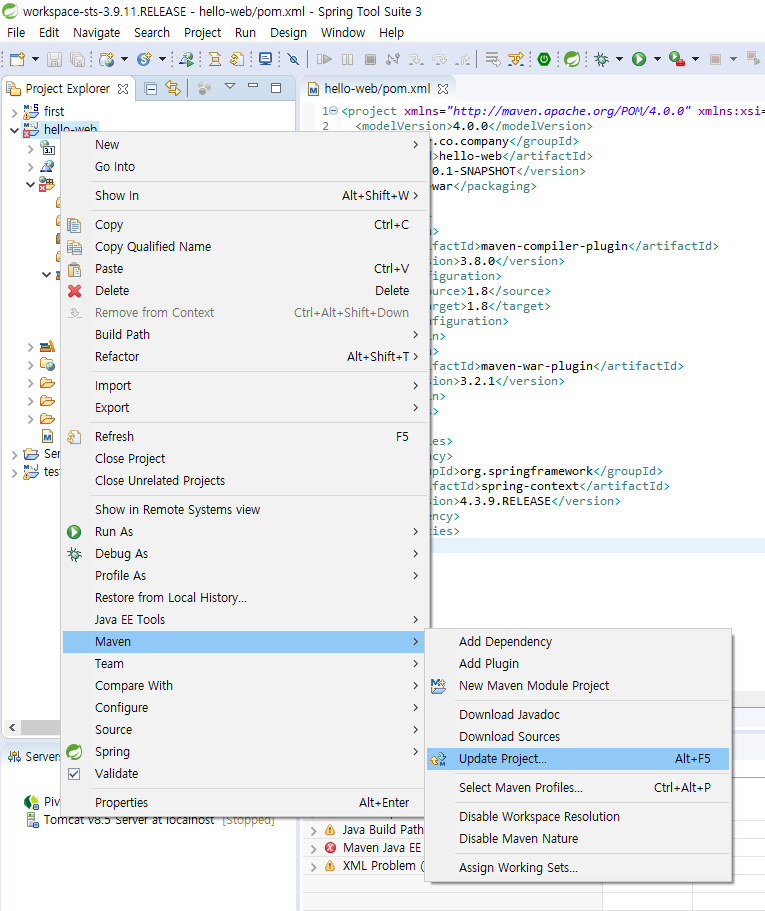The height and width of the screenshot is (911, 765).
Task: Open the Project Explorer view menu dropdown
Action: (x=229, y=88)
